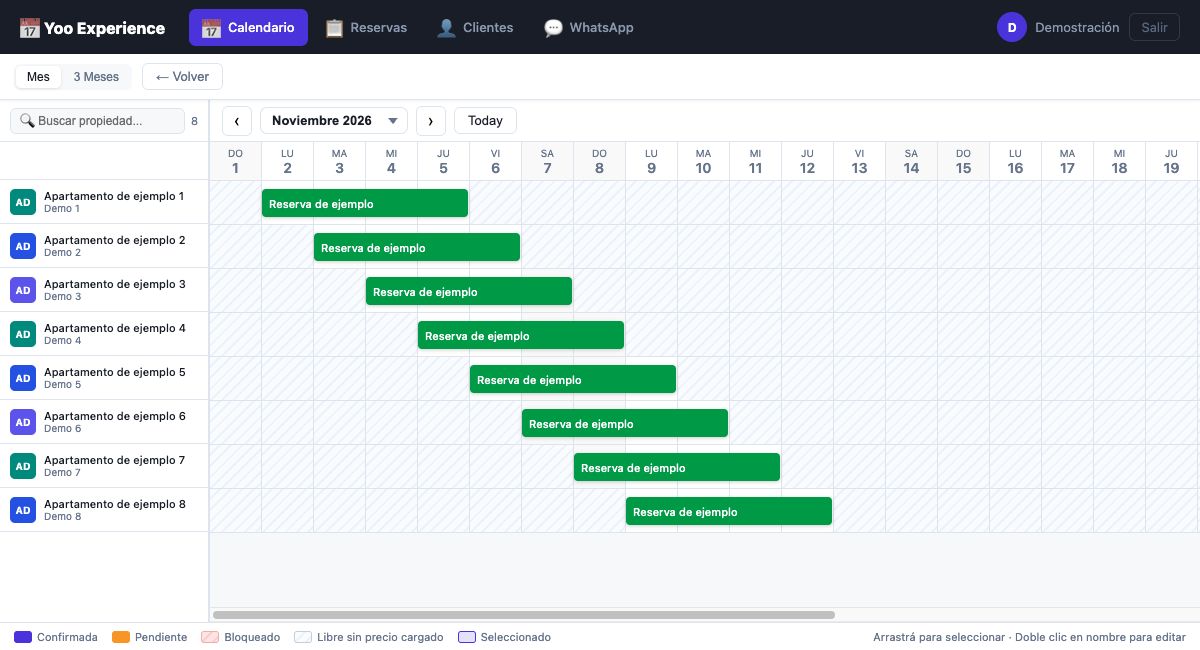This screenshot has width=1200, height=650.
Task: Click the DO 1 day header
Action: pyautogui.click(x=236, y=161)
